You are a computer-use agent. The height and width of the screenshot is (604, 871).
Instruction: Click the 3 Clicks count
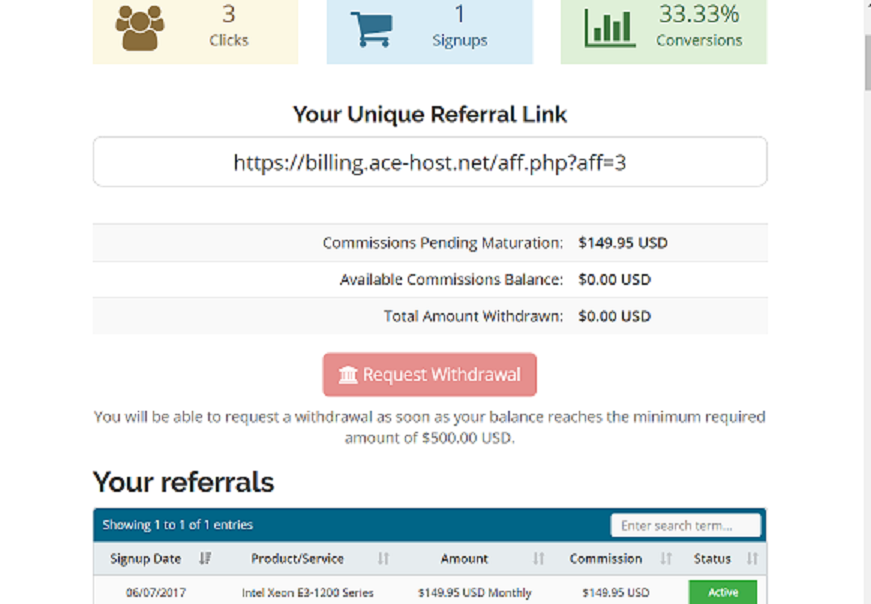229,14
